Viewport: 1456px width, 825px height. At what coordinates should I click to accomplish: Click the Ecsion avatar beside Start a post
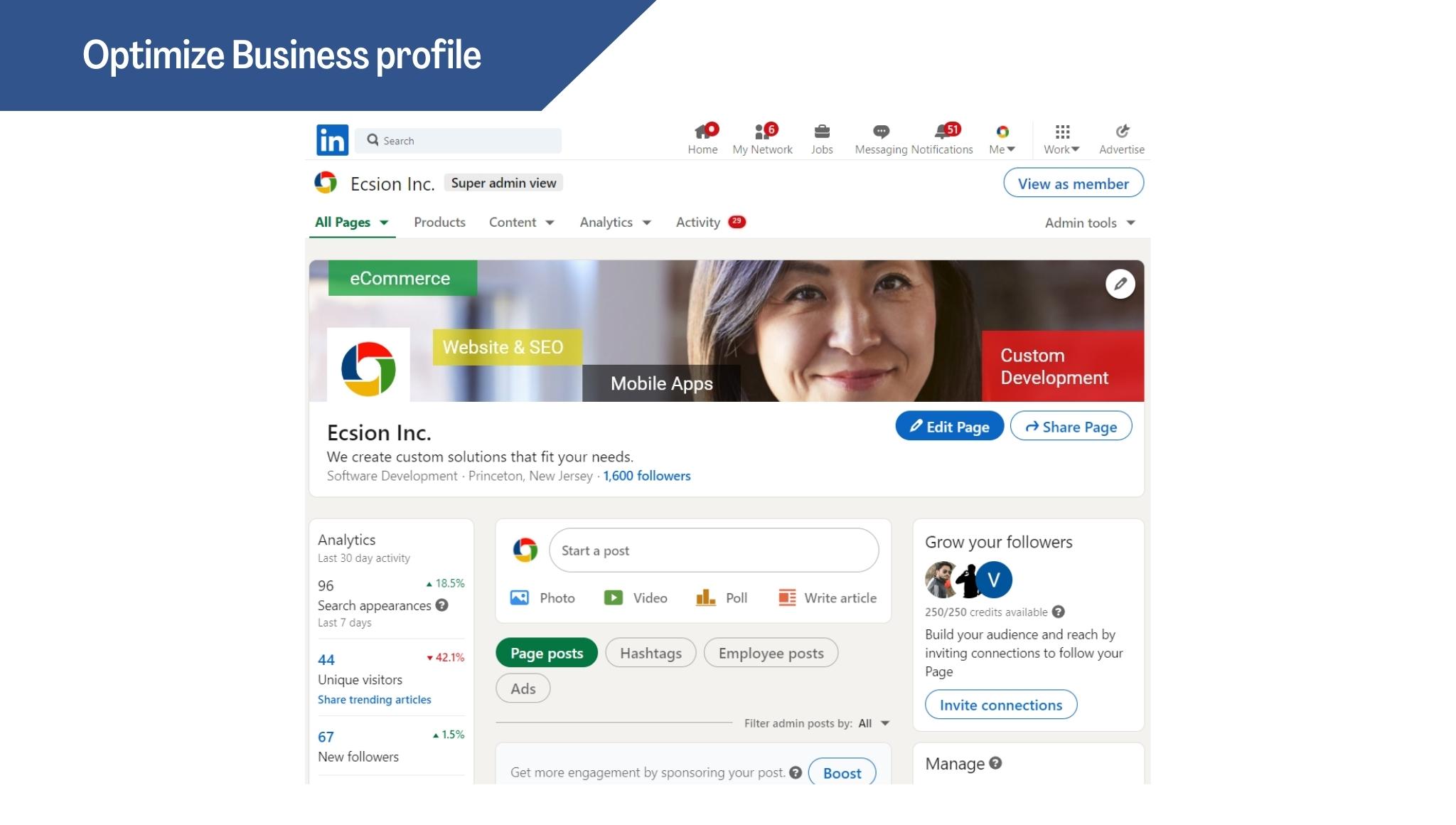click(x=525, y=550)
